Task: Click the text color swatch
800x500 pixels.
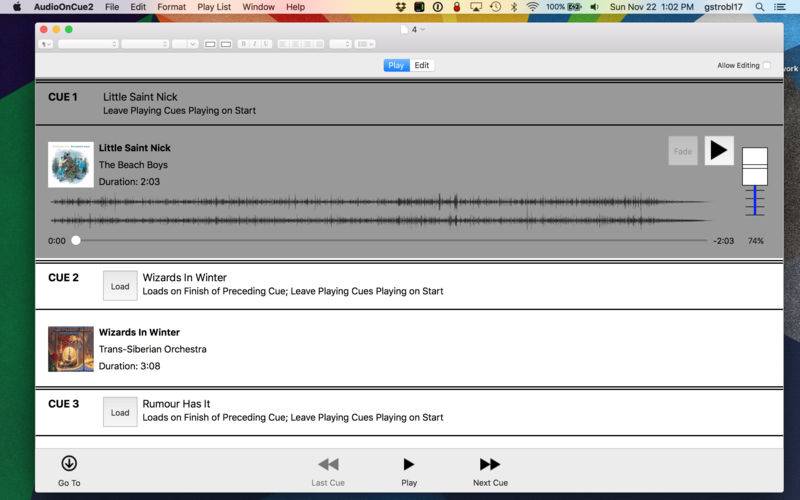Action: (x=210, y=44)
